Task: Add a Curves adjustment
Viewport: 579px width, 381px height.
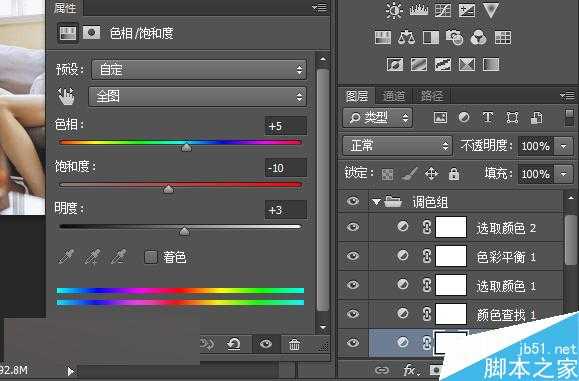Action: pos(443,10)
